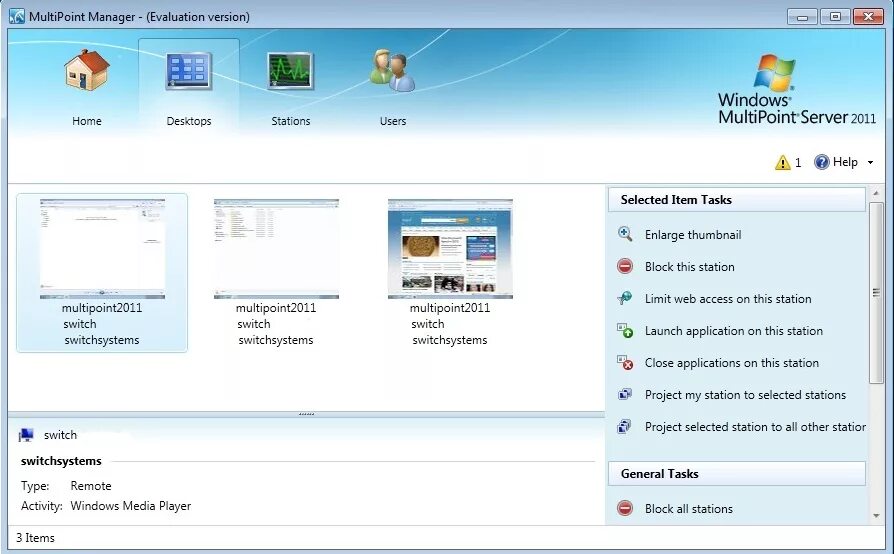The image size is (894, 554).
Task: Switch to the Stations tab label
Action: point(291,121)
